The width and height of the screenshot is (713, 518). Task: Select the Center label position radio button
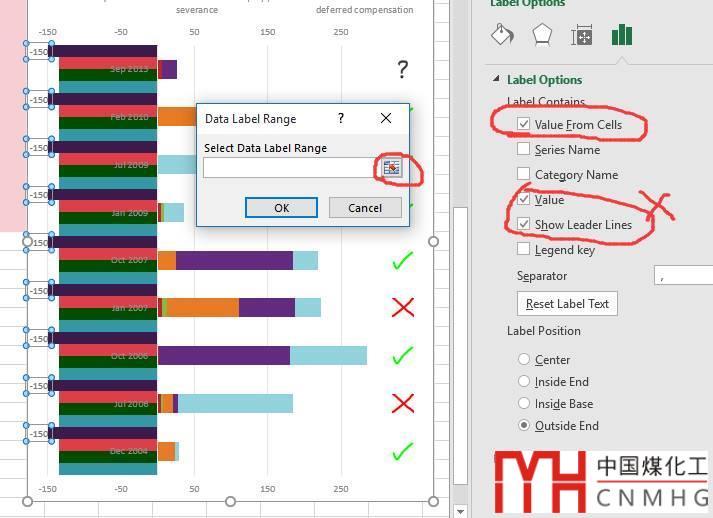coord(524,359)
